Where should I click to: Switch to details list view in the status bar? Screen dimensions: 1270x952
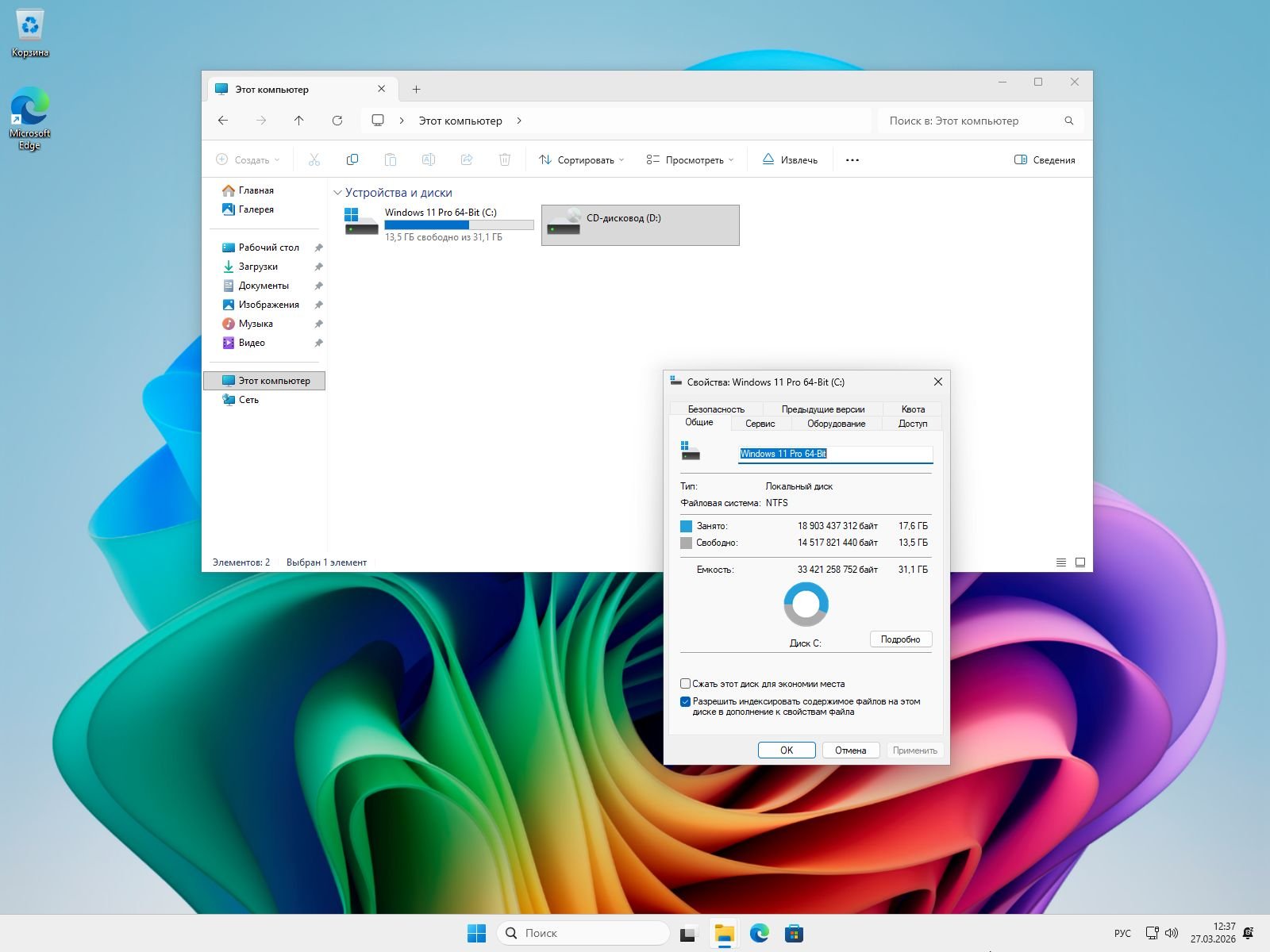tap(1060, 562)
